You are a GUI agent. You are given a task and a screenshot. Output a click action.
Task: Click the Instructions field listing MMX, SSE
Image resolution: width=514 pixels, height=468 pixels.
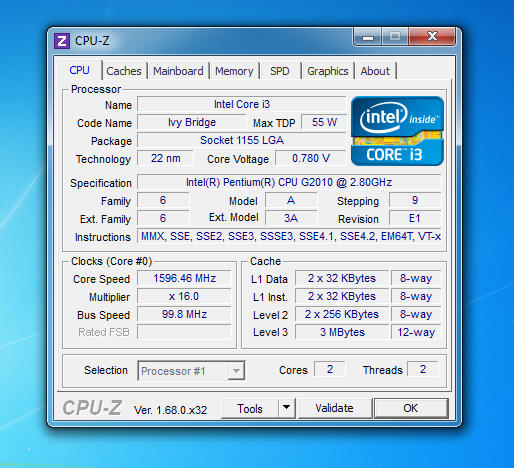[289, 236]
